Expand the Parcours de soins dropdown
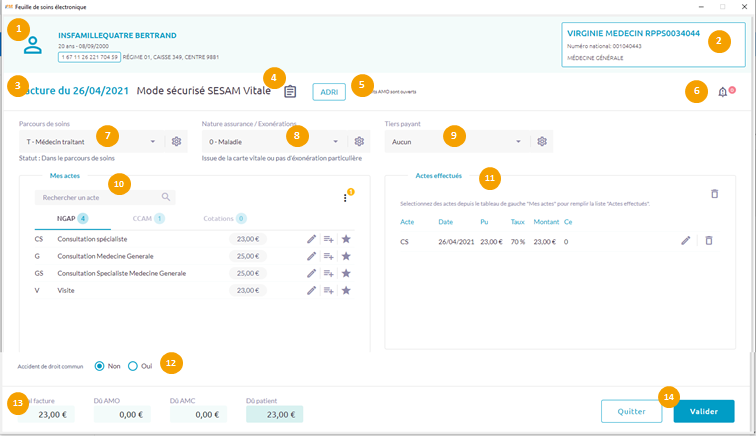Viewport: 756px width, 436px height. coord(153,142)
